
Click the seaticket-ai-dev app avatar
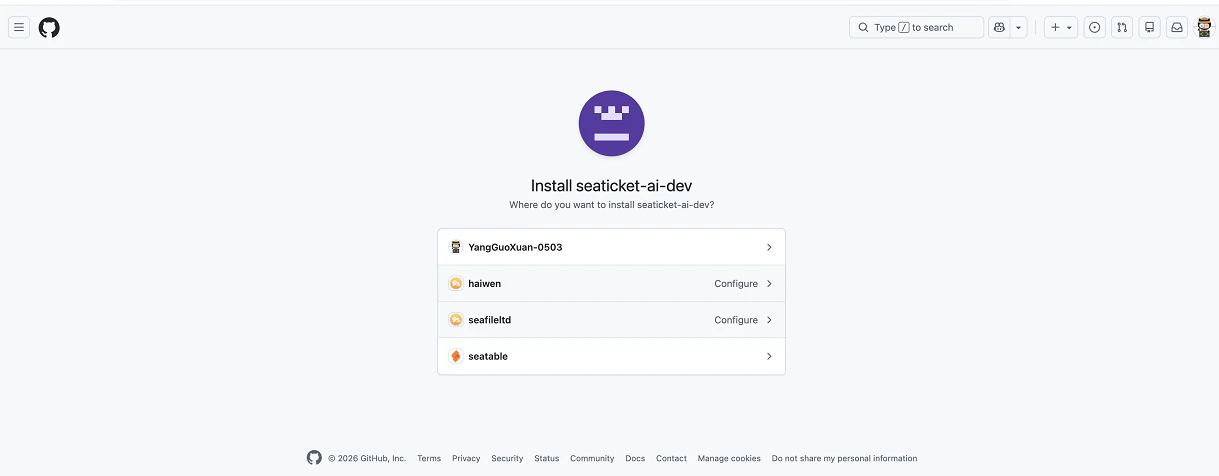[x=611, y=123]
